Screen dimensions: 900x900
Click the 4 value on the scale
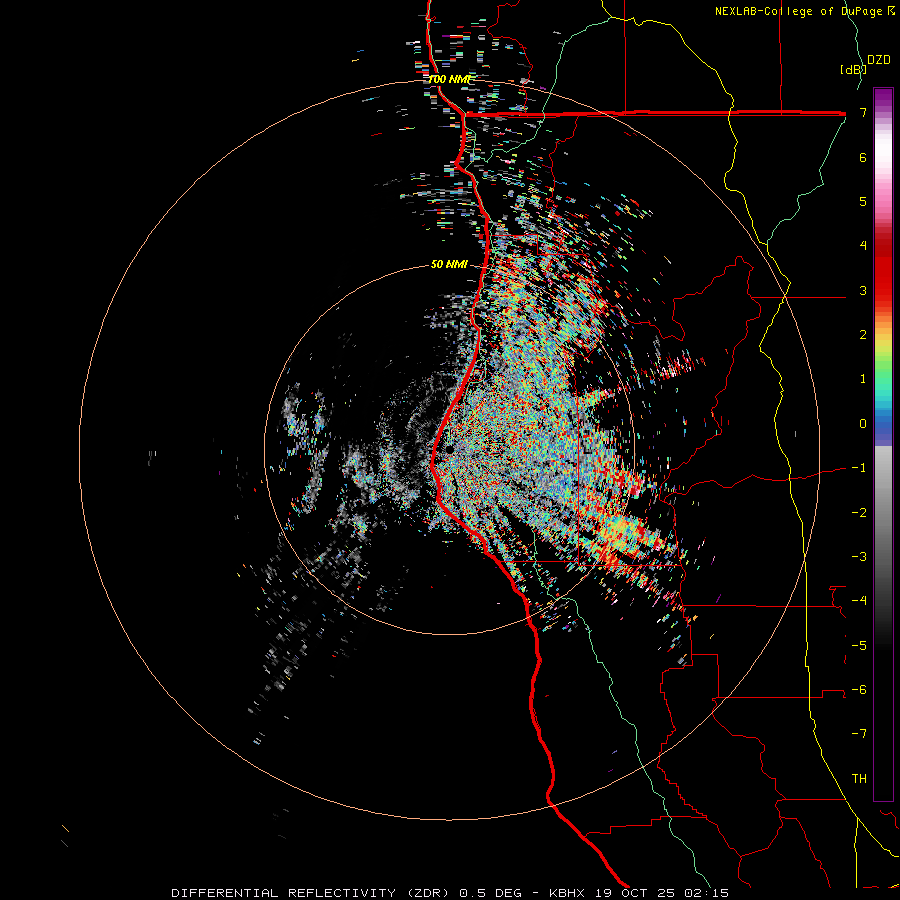coord(863,246)
